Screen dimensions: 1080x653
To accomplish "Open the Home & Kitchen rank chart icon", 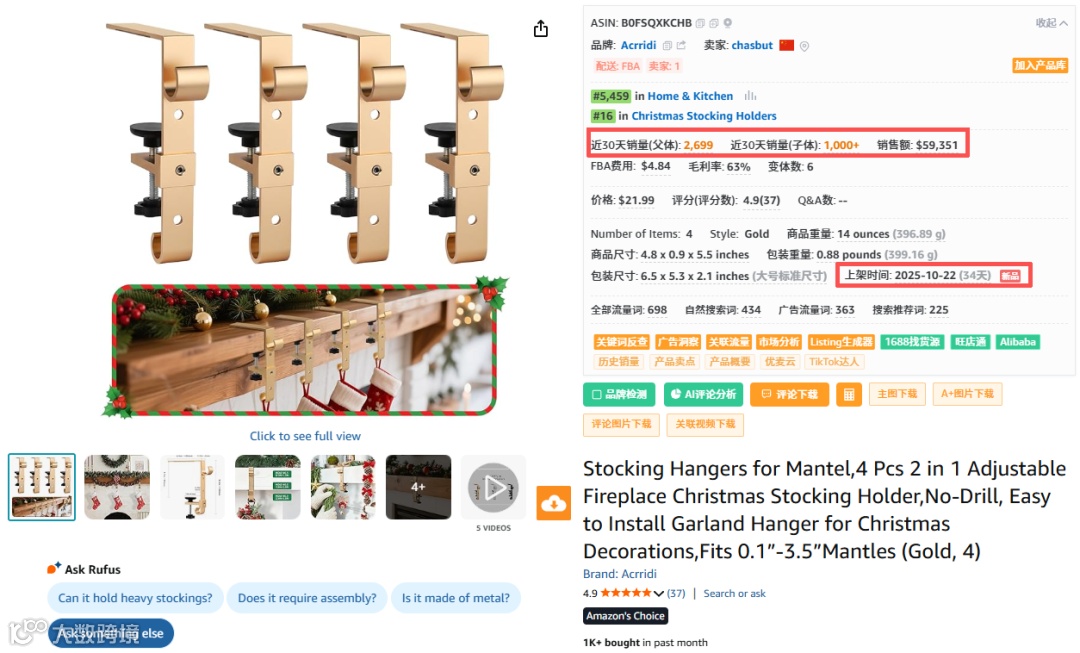I will 750,96.
